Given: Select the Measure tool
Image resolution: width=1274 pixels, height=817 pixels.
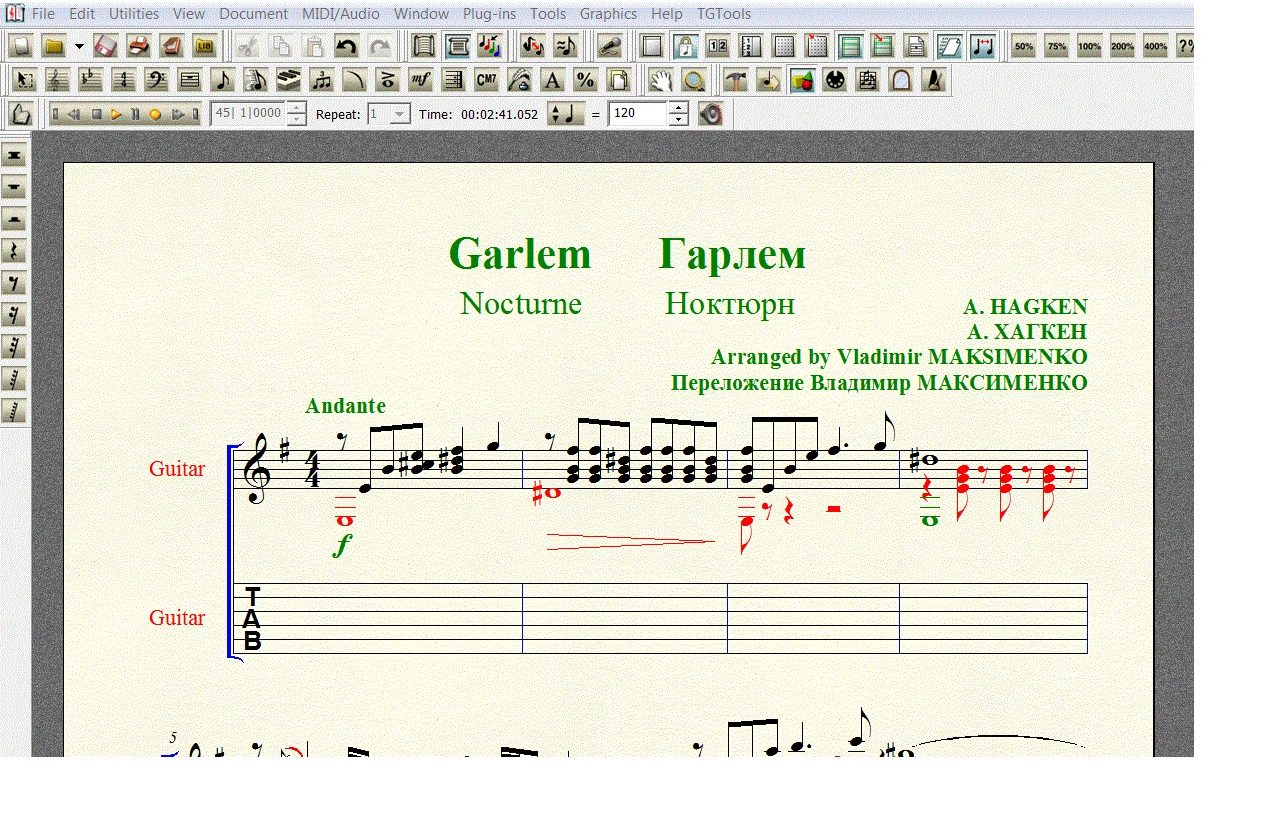Looking at the screenshot, I should coord(189,81).
